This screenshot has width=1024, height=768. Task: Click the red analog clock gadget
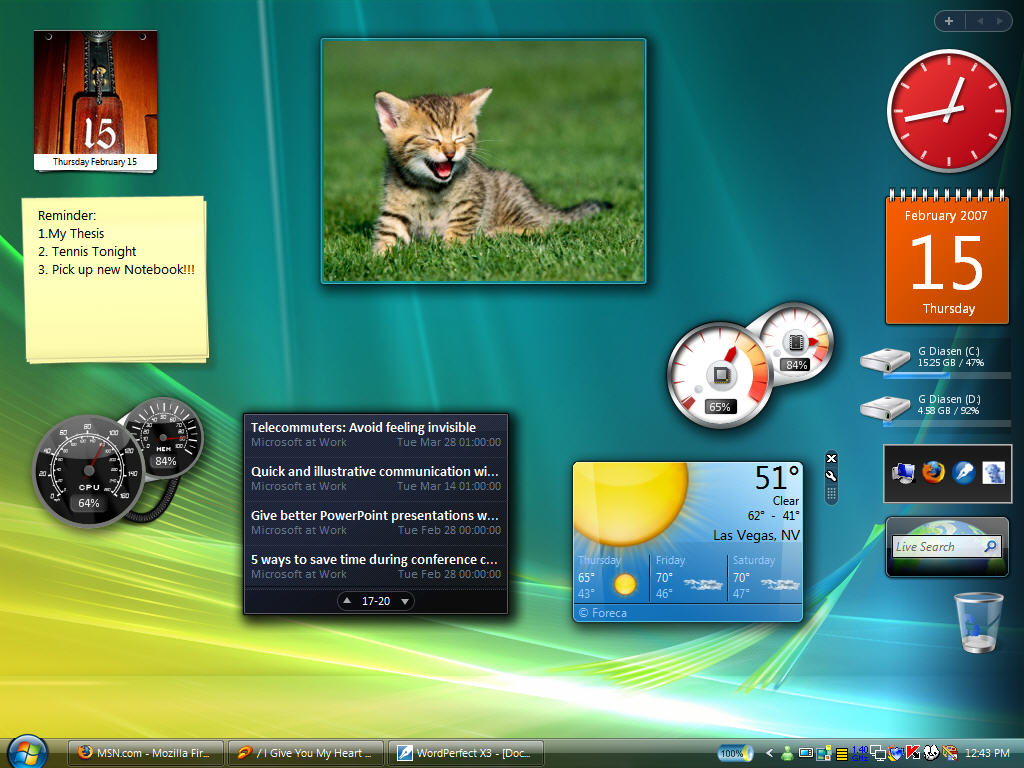[x=948, y=111]
